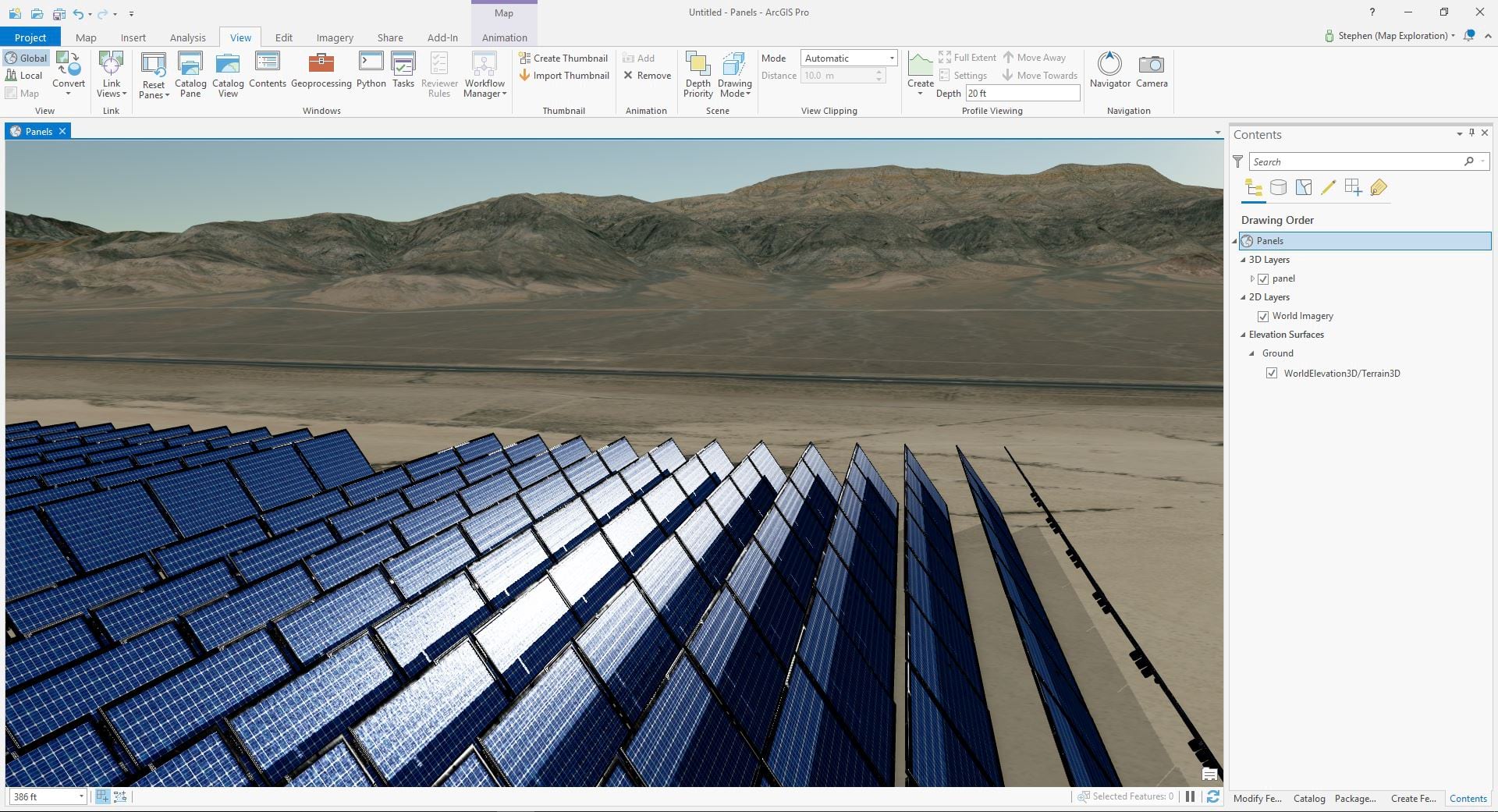Open the Python window
The height and width of the screenshot is (812, 1498).
point(371,70)
